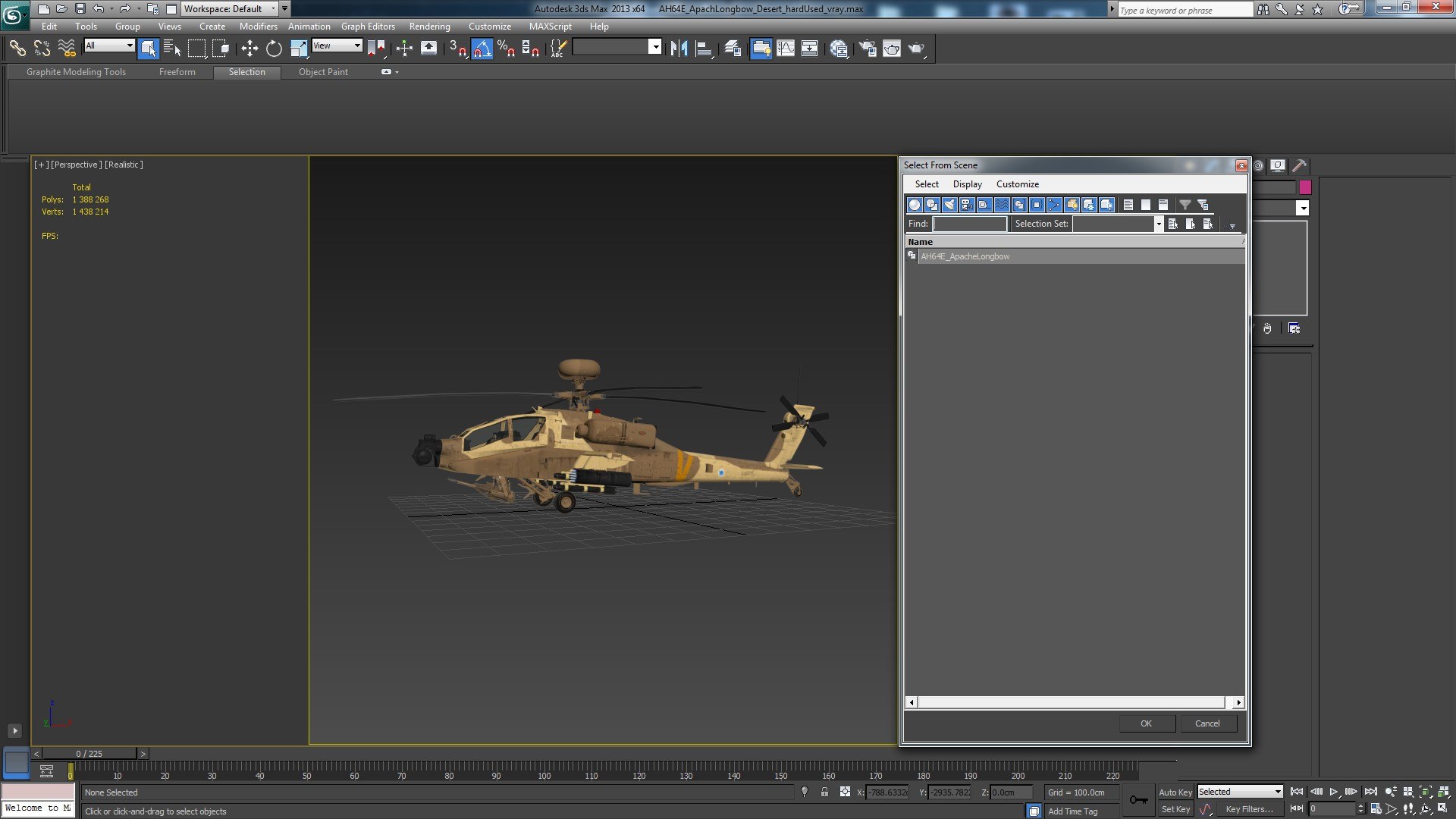The width and height of the screenshot is (1456, 819).
Task: Click OK in Select From Scene
Action: (1147, 723)
